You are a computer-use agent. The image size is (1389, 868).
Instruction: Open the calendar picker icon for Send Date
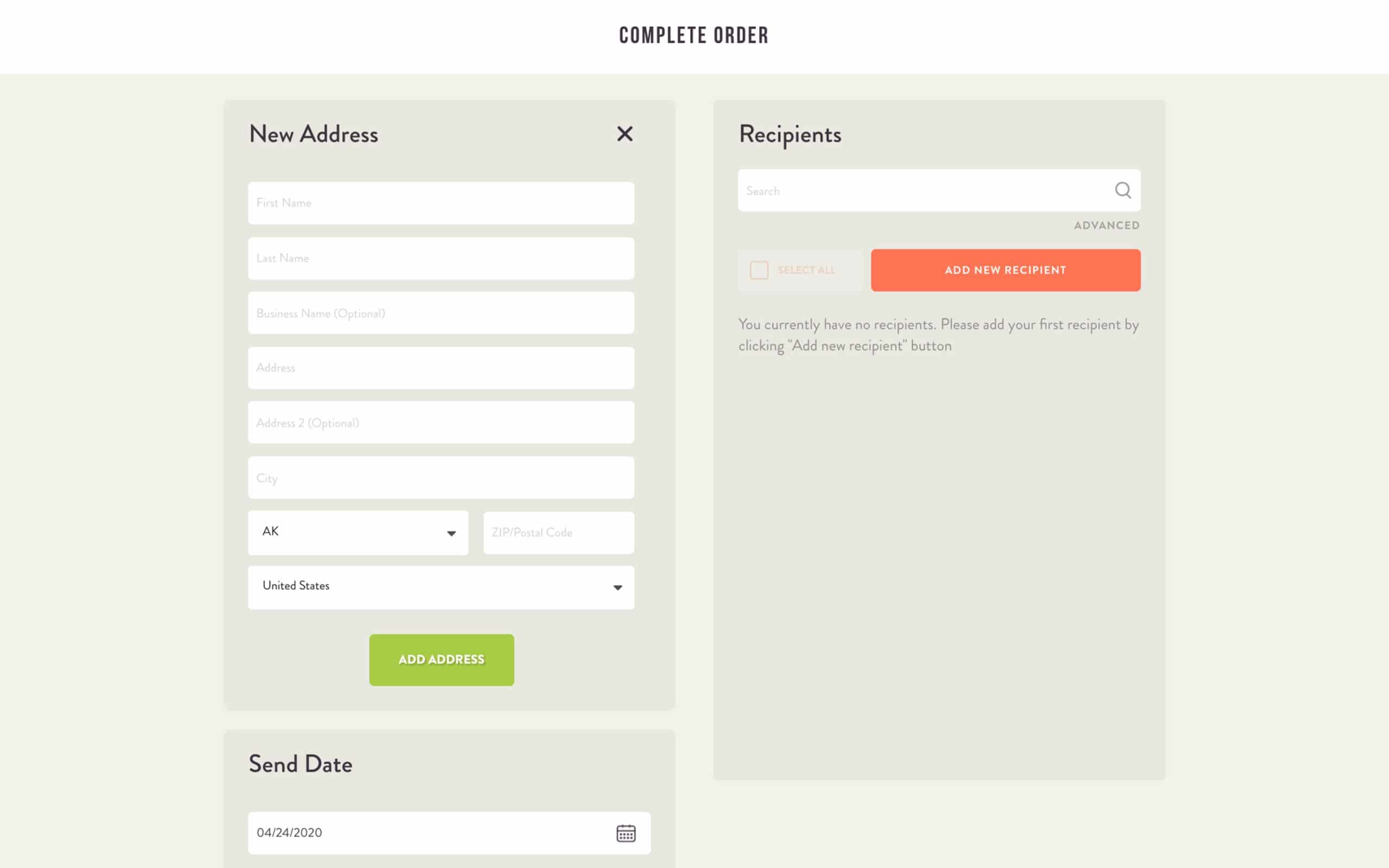[x=626, y=833]
